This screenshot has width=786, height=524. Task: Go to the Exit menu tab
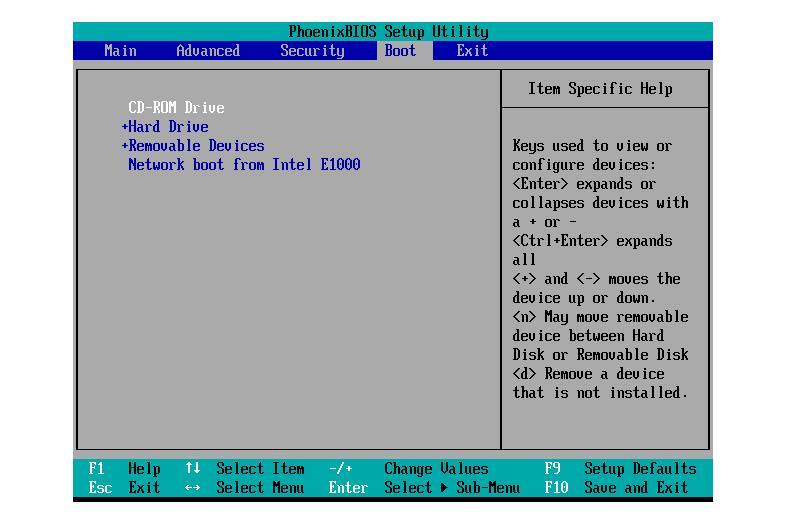click(472, 51)
